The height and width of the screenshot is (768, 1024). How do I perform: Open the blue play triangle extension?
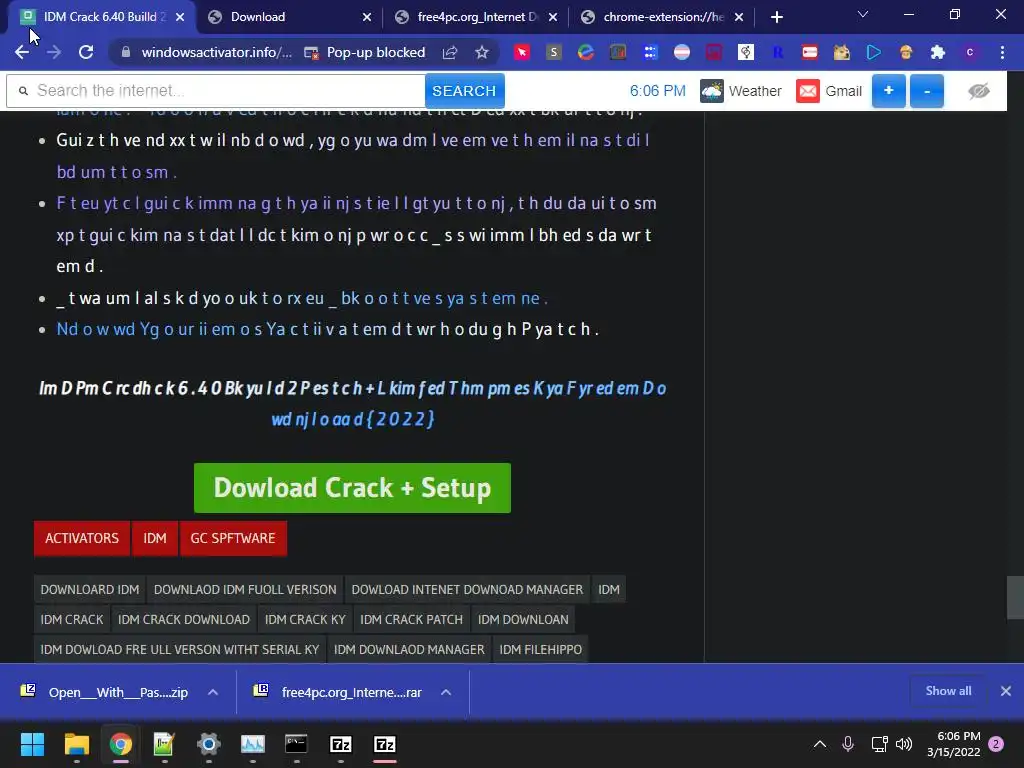pyautogui.click(x=874, y=52)
